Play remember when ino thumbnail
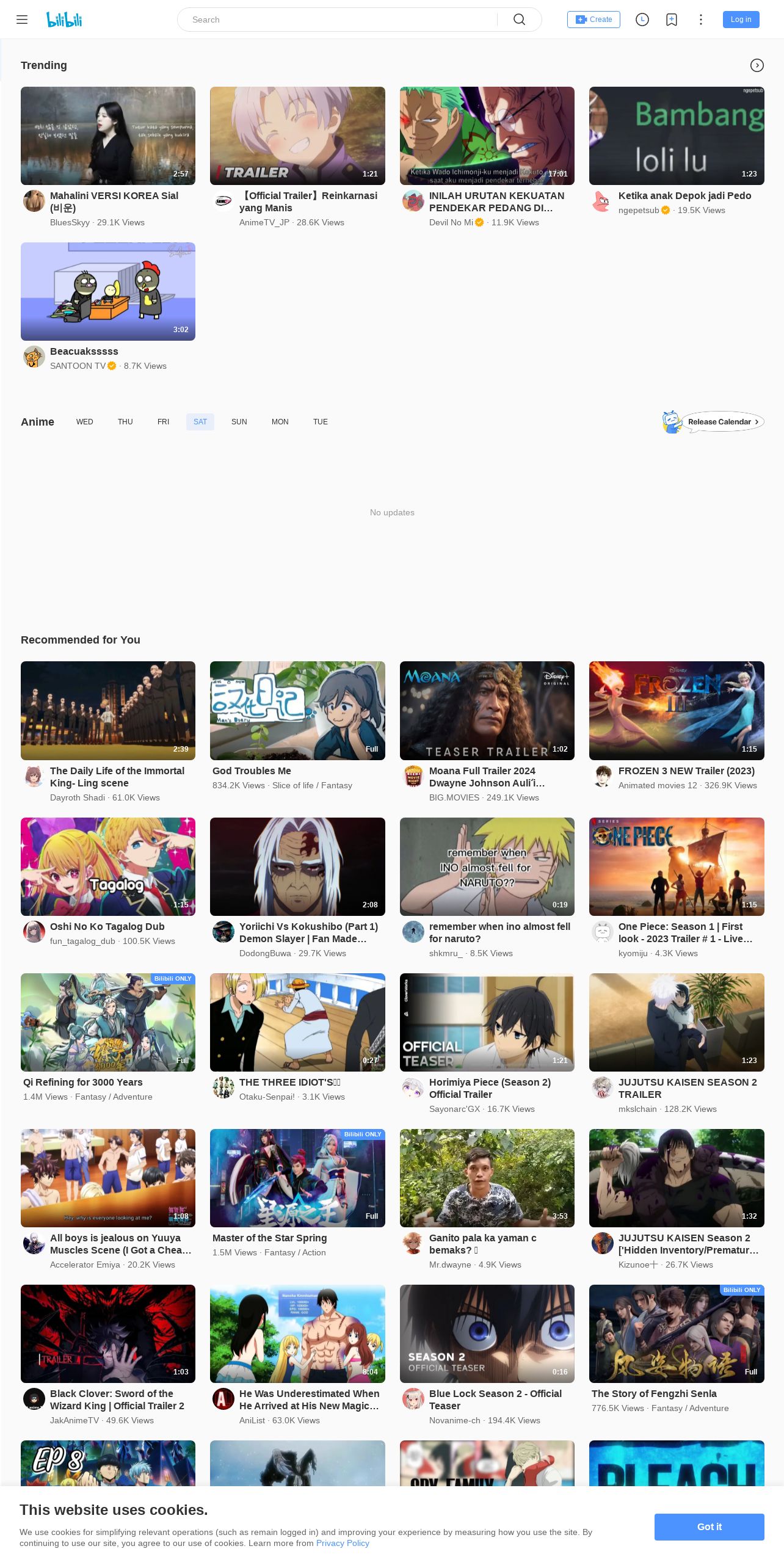The height and width of the screenshot is (1568, 784). pyautogui.click(x=487, y=866)
